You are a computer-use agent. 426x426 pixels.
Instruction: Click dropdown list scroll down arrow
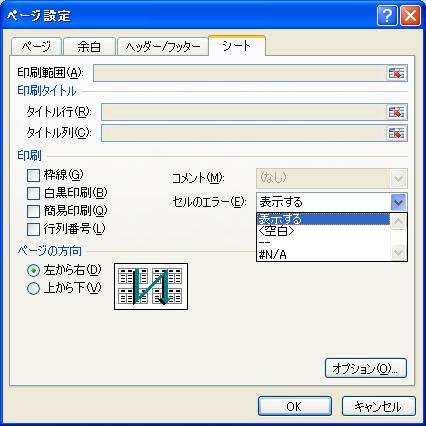pos(399,253)
